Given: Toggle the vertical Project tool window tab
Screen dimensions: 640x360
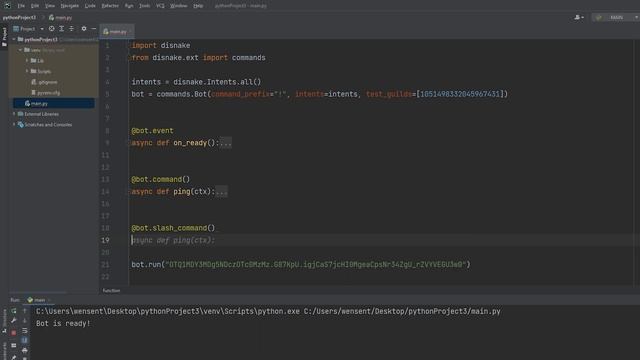Looking at the screenshot, I should tap(4, 37).
